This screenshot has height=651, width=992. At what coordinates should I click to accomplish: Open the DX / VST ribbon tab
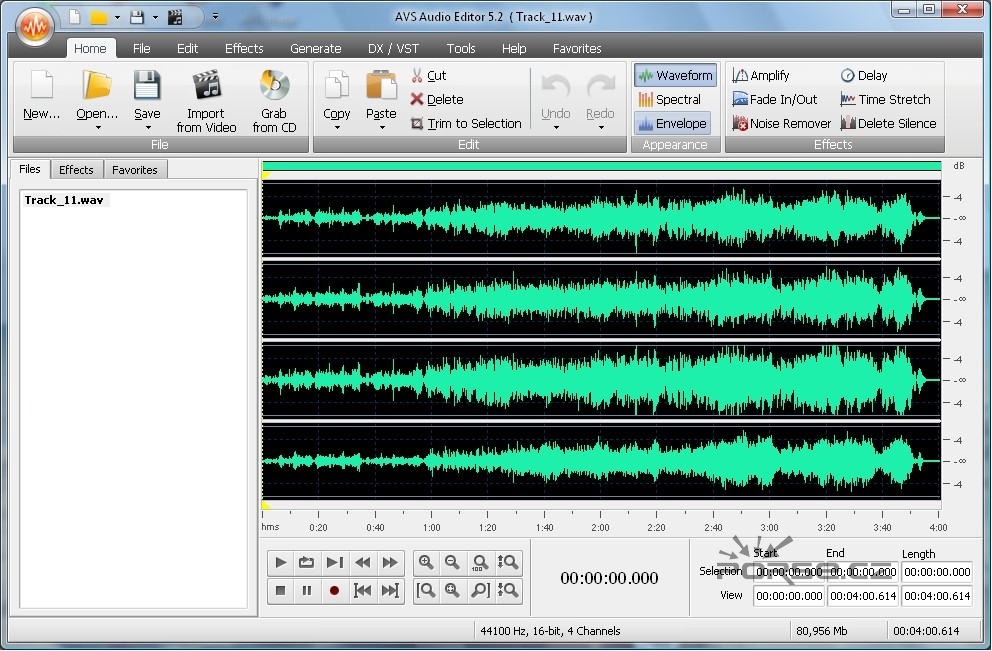394,48
